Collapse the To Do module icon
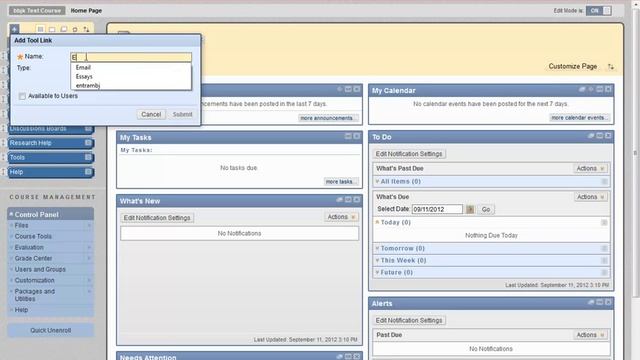The width and height of the screenshot is (640, 360). pos(600,136)
